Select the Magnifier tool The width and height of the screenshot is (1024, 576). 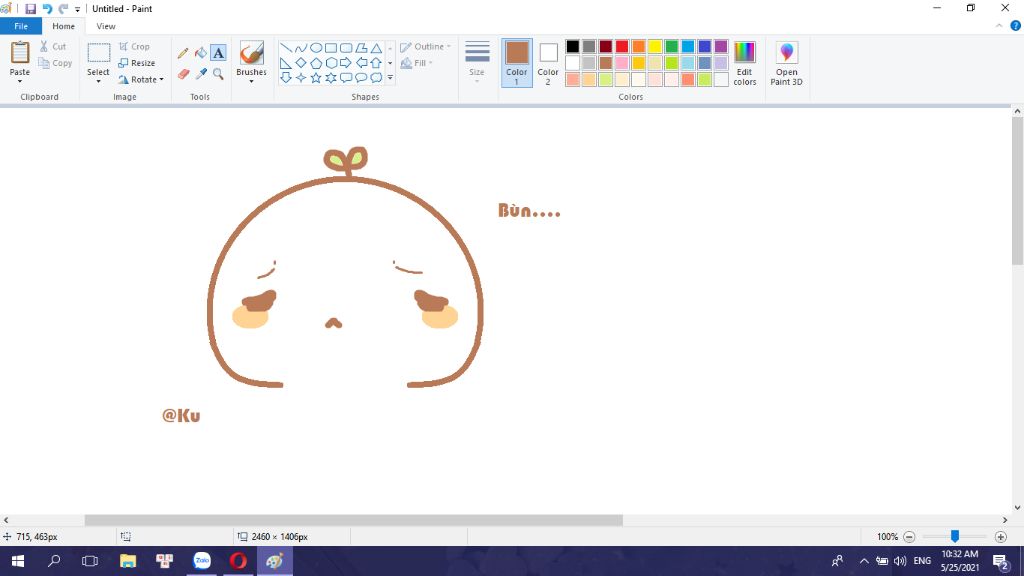coord(218,74)
